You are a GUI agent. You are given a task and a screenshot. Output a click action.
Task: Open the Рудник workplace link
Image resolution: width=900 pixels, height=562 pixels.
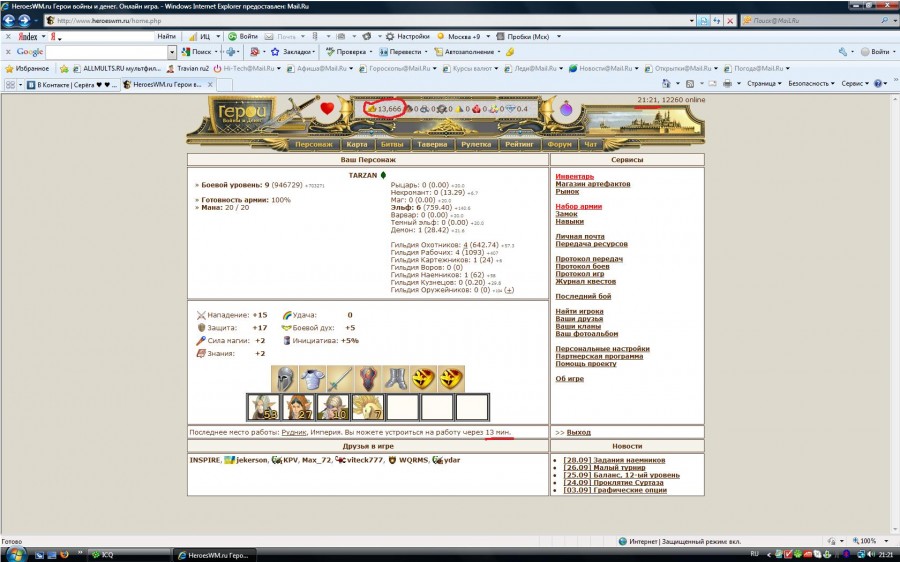[294, 432]
